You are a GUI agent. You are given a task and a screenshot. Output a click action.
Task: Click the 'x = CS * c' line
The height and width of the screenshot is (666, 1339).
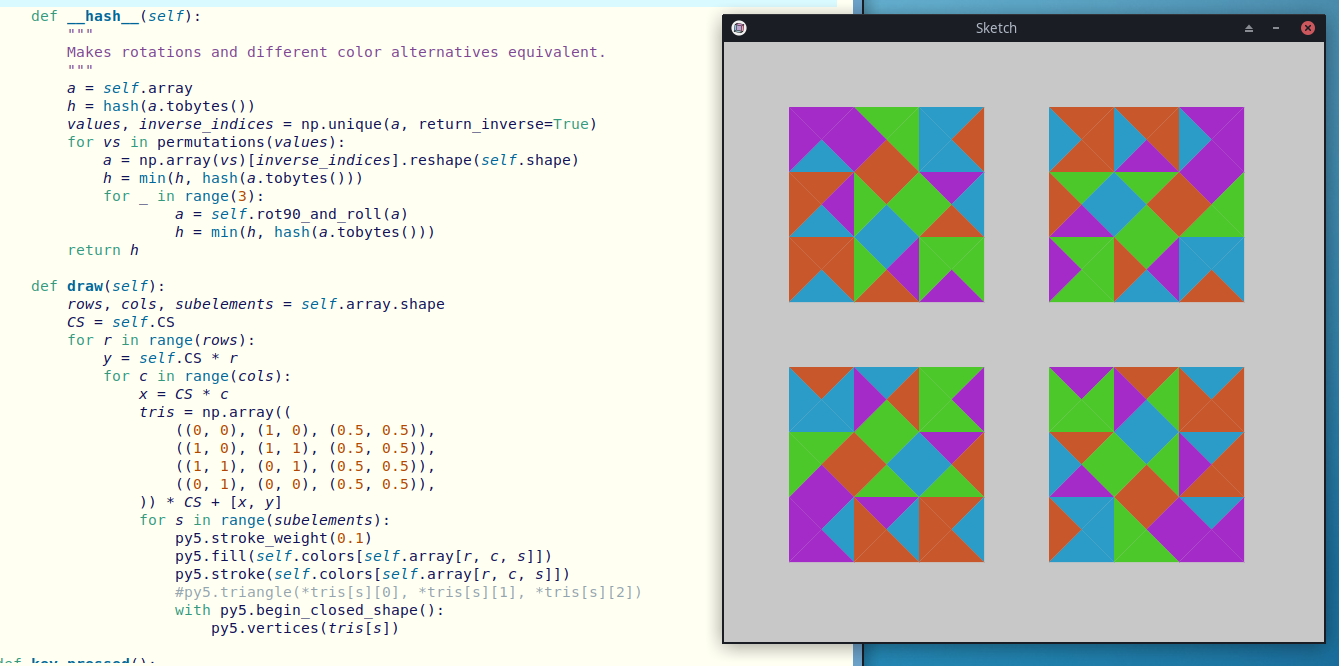click(183, 394)
